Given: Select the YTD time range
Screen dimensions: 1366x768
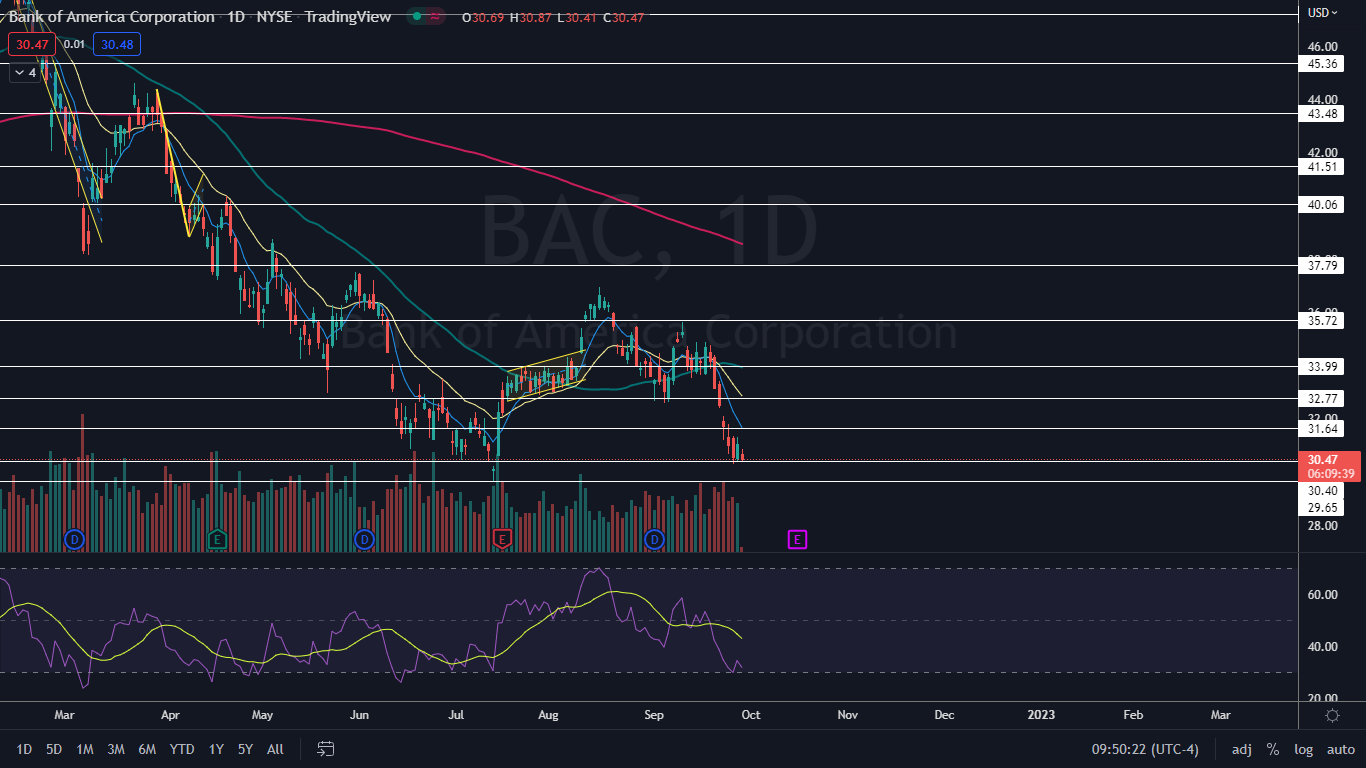Looking at the screenshot, I should pos(182,749).
